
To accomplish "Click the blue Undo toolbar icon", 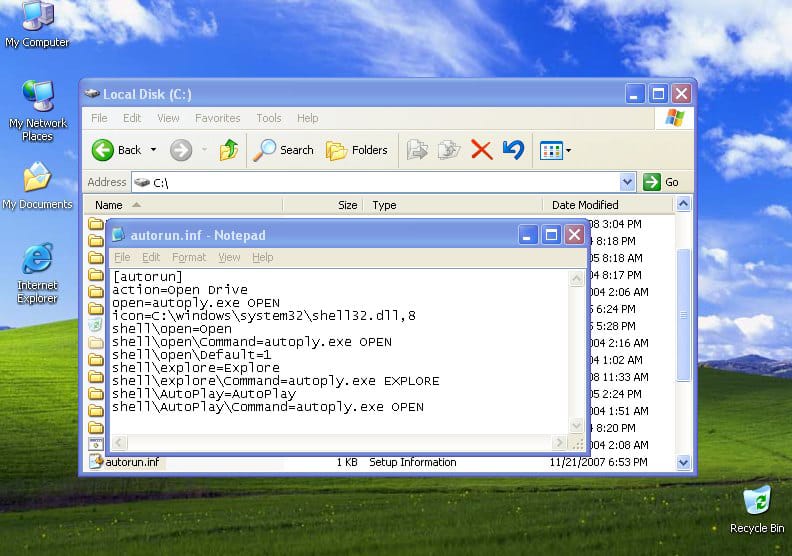I will [x=513, y=150].
